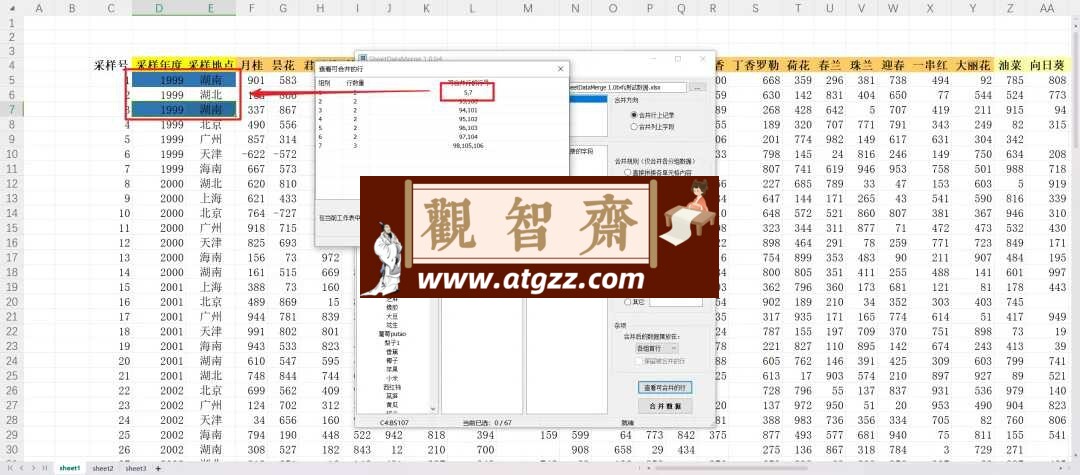Click header cell 月桂

tap(251, 65)
